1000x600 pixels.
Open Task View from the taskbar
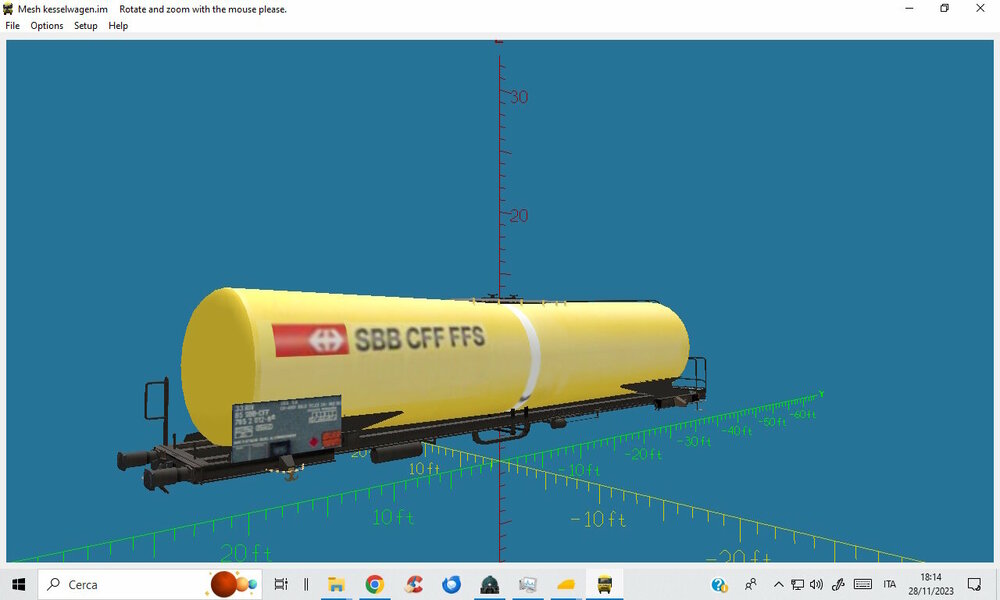click(x=281, y=584)
